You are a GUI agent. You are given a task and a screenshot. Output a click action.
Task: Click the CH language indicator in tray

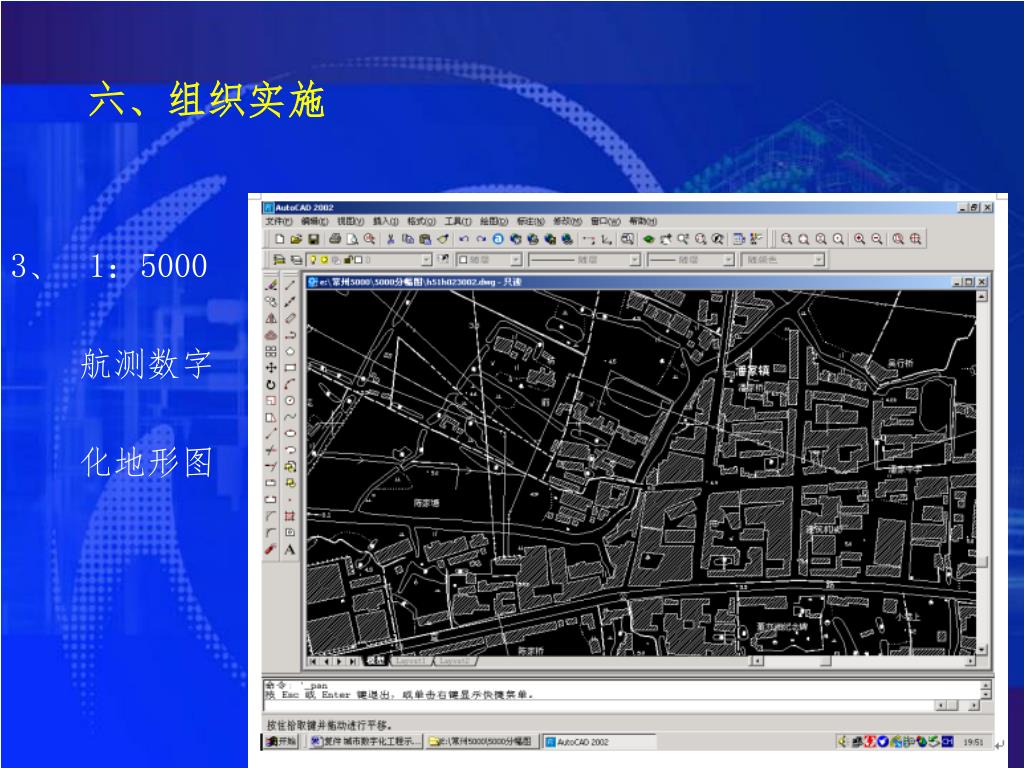pyautogui.click(x=947, y=742)
